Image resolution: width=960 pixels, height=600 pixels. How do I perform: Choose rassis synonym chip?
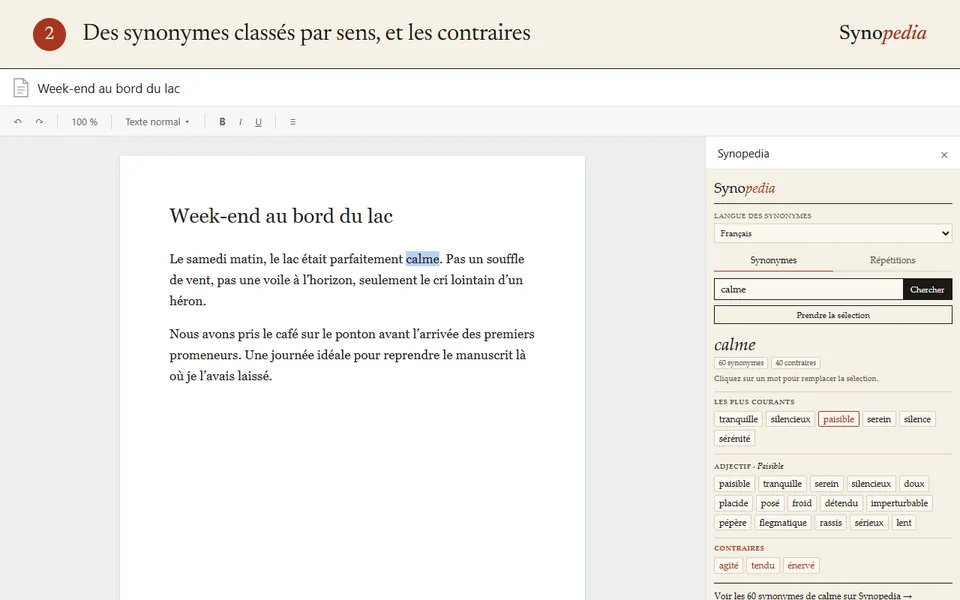coord(830,523)
